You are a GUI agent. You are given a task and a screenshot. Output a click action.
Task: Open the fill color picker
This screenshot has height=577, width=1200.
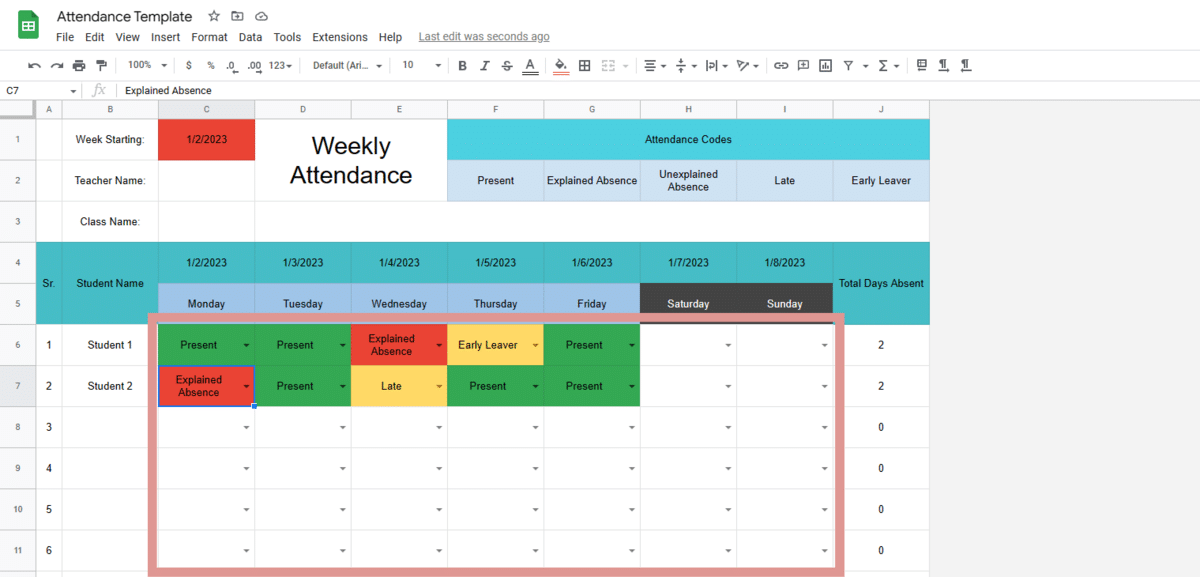pyautogui.click(x=559, y=64)
